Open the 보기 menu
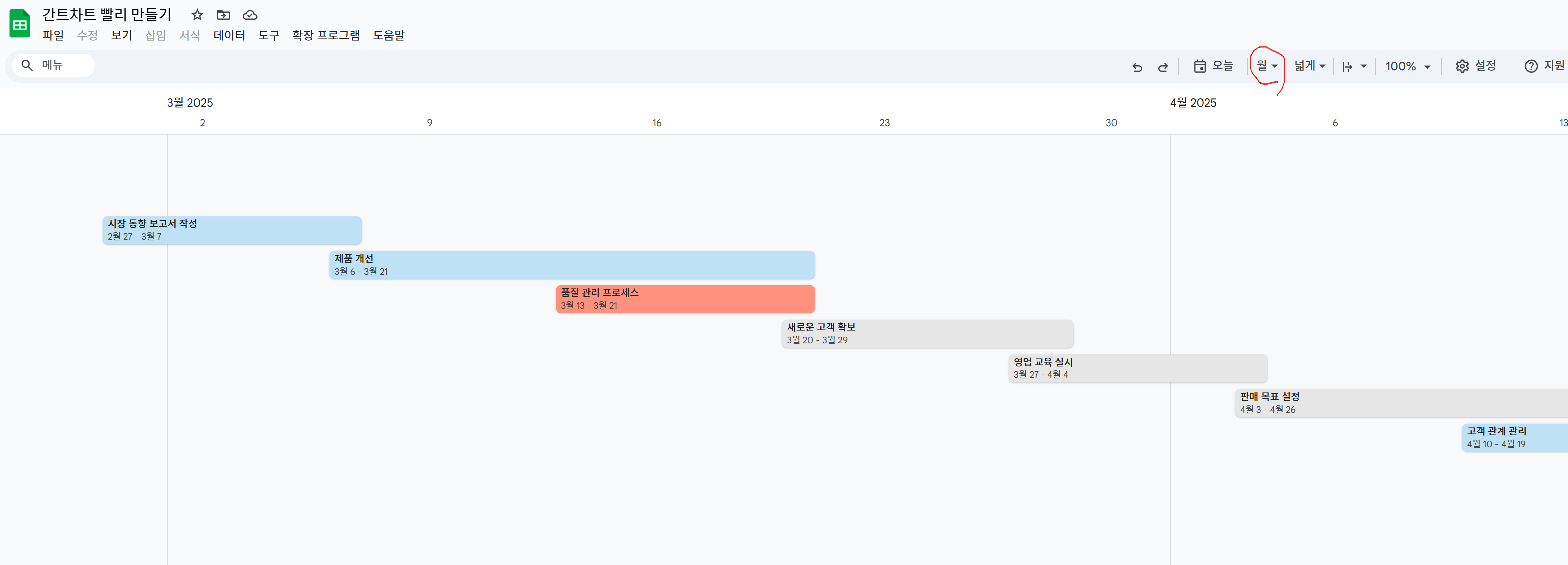 coord(122,35)
